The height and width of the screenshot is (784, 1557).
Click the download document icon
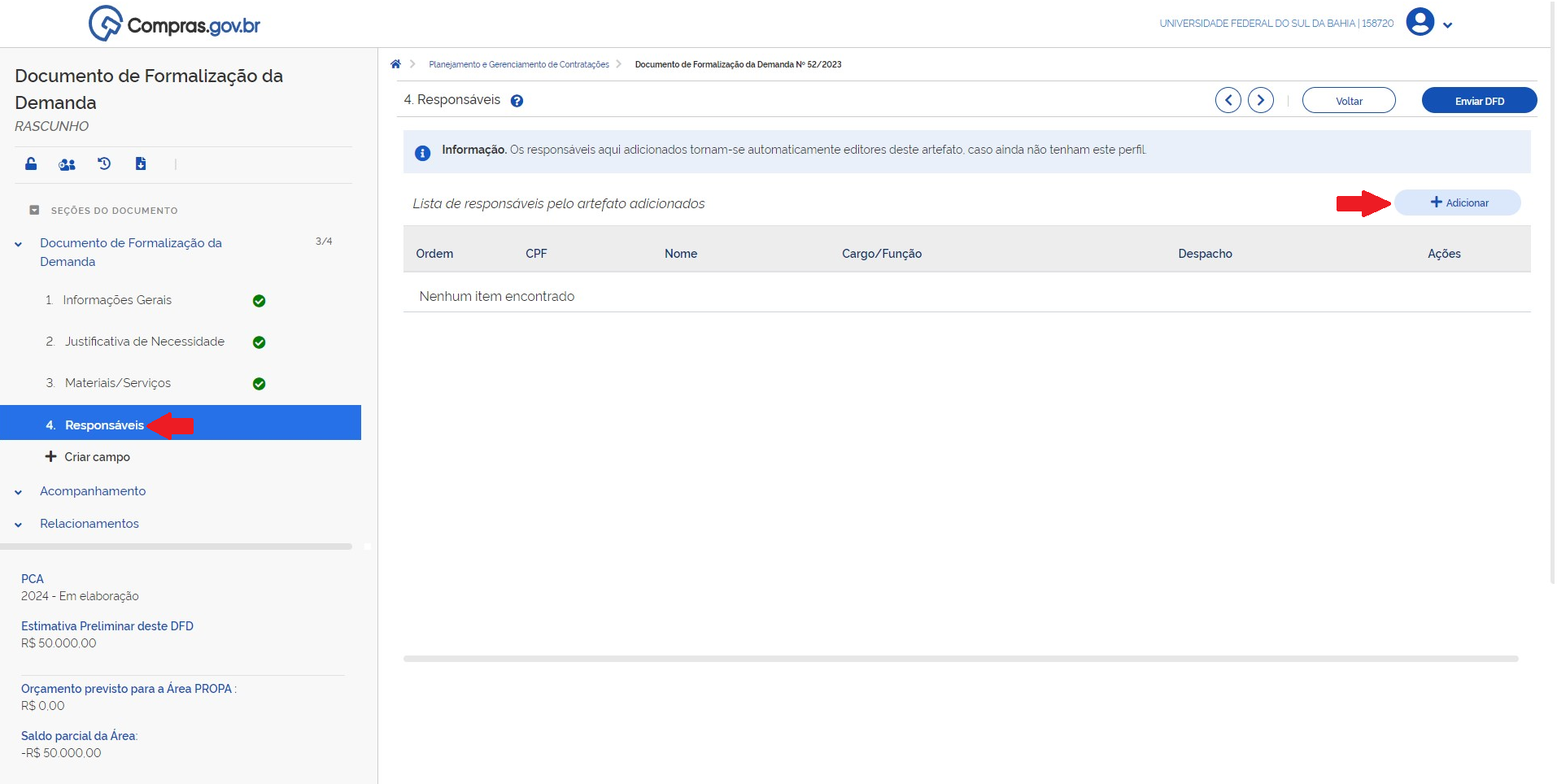tap(141, 164)
